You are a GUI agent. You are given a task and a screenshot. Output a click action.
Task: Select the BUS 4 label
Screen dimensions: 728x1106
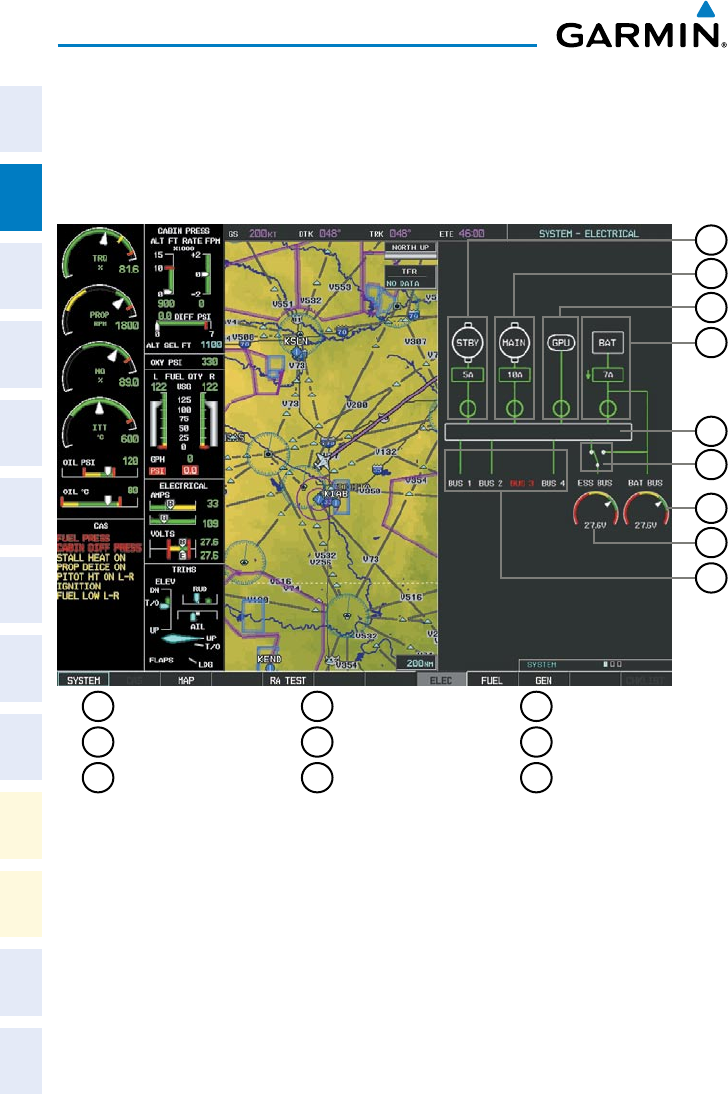pos(553,483)
